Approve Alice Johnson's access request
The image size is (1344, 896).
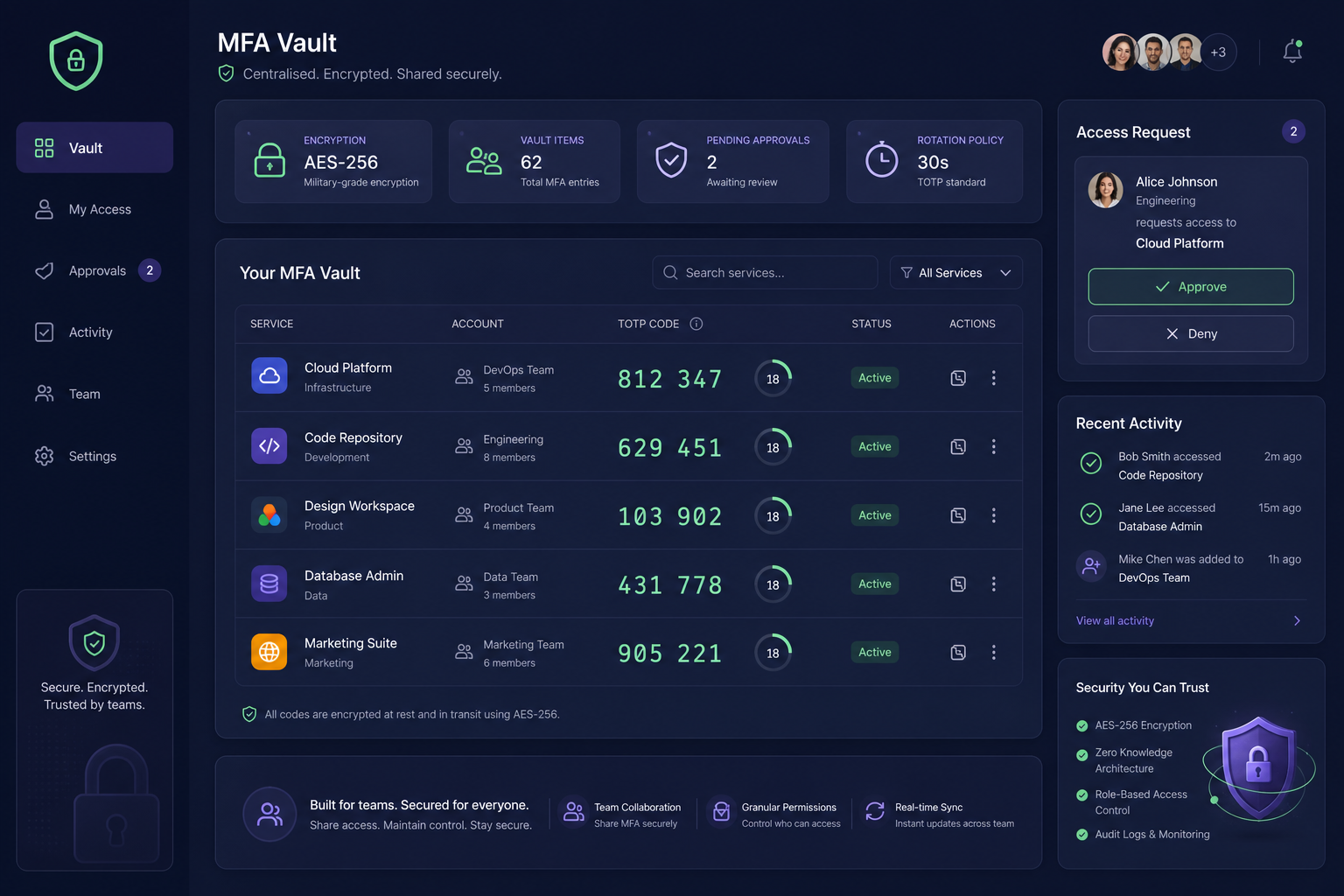[x=1191, y=287]
